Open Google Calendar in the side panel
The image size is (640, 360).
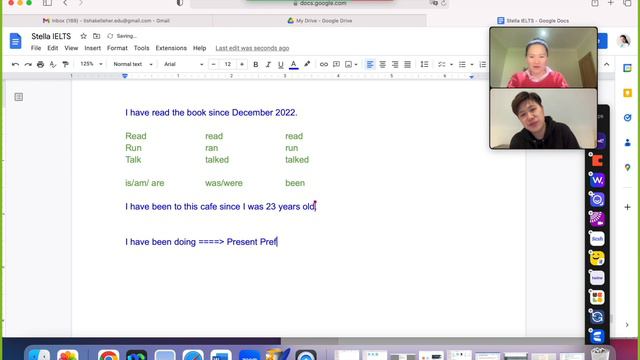coord(627,68)
